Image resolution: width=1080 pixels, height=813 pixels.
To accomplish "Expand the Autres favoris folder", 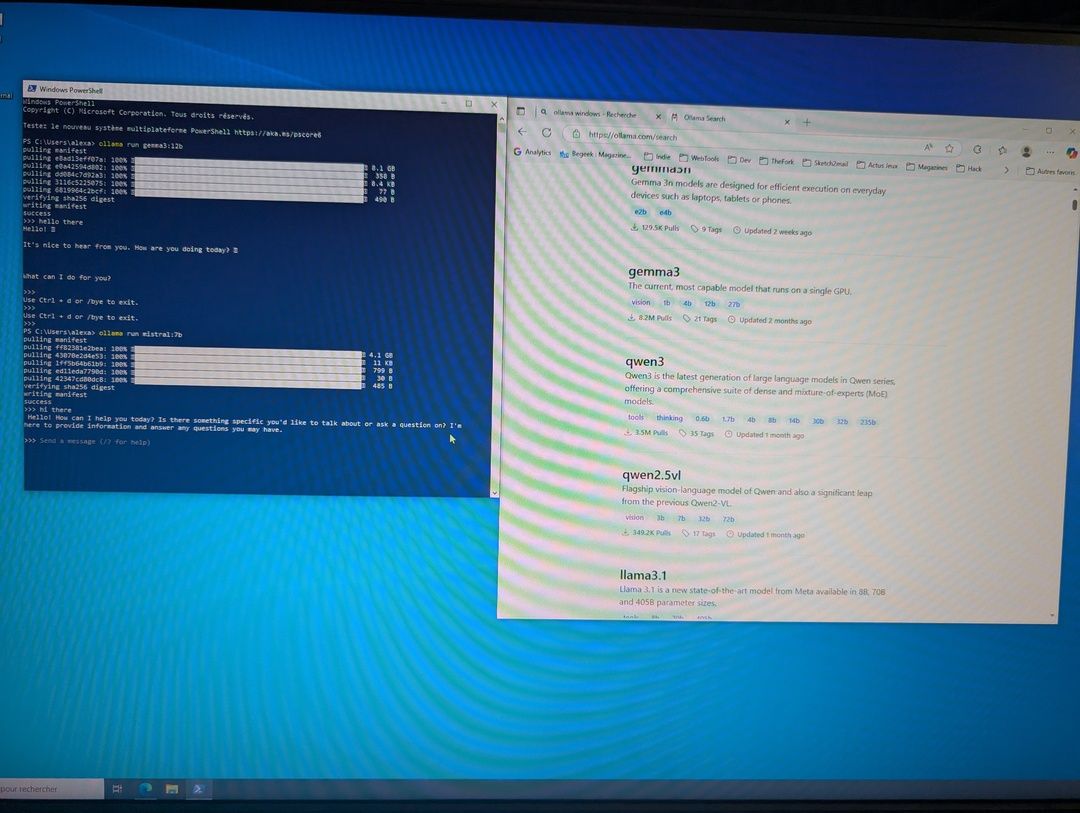I will (x=1050, y=171).
